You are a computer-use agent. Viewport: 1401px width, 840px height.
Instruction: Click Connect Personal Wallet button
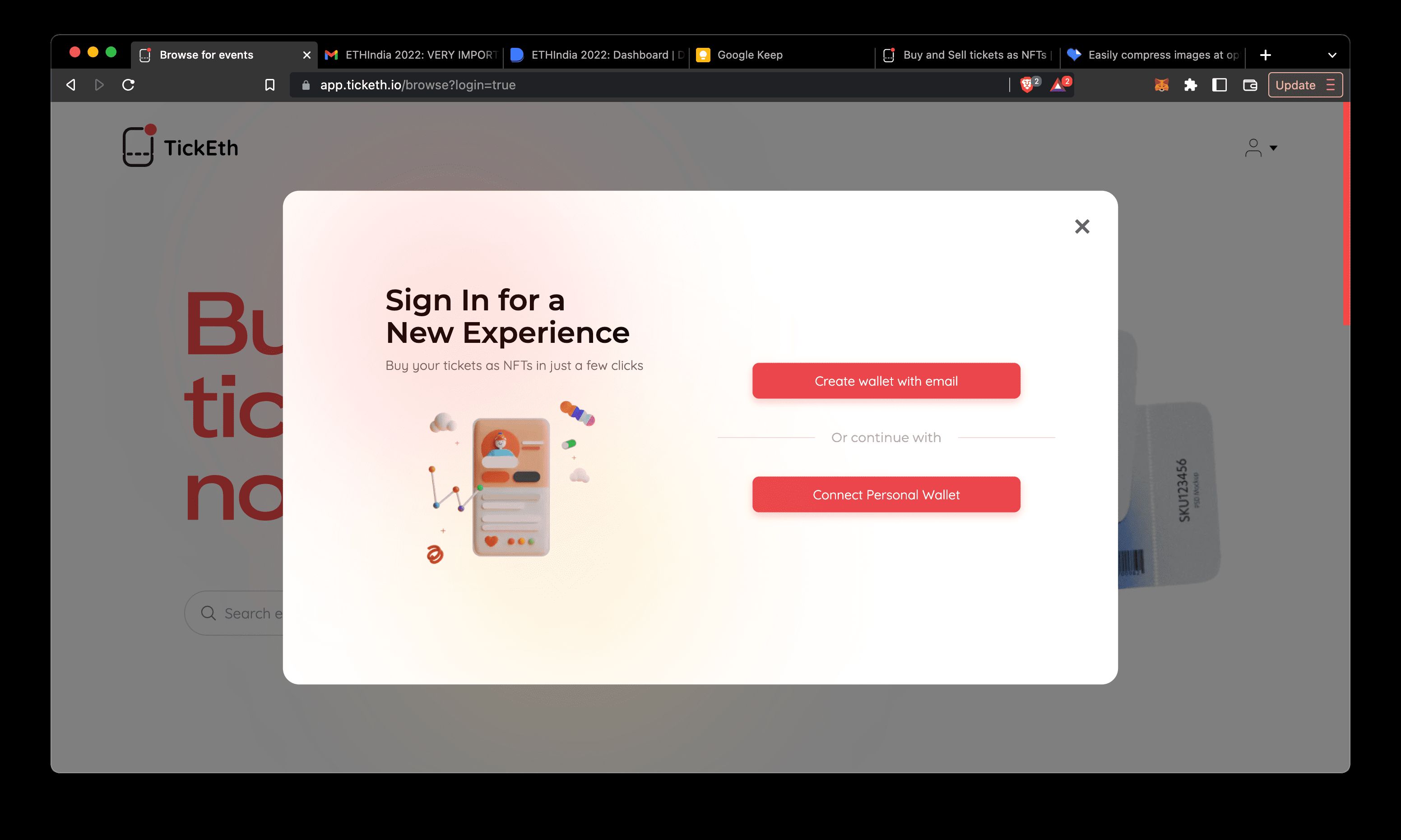(886, 494)
